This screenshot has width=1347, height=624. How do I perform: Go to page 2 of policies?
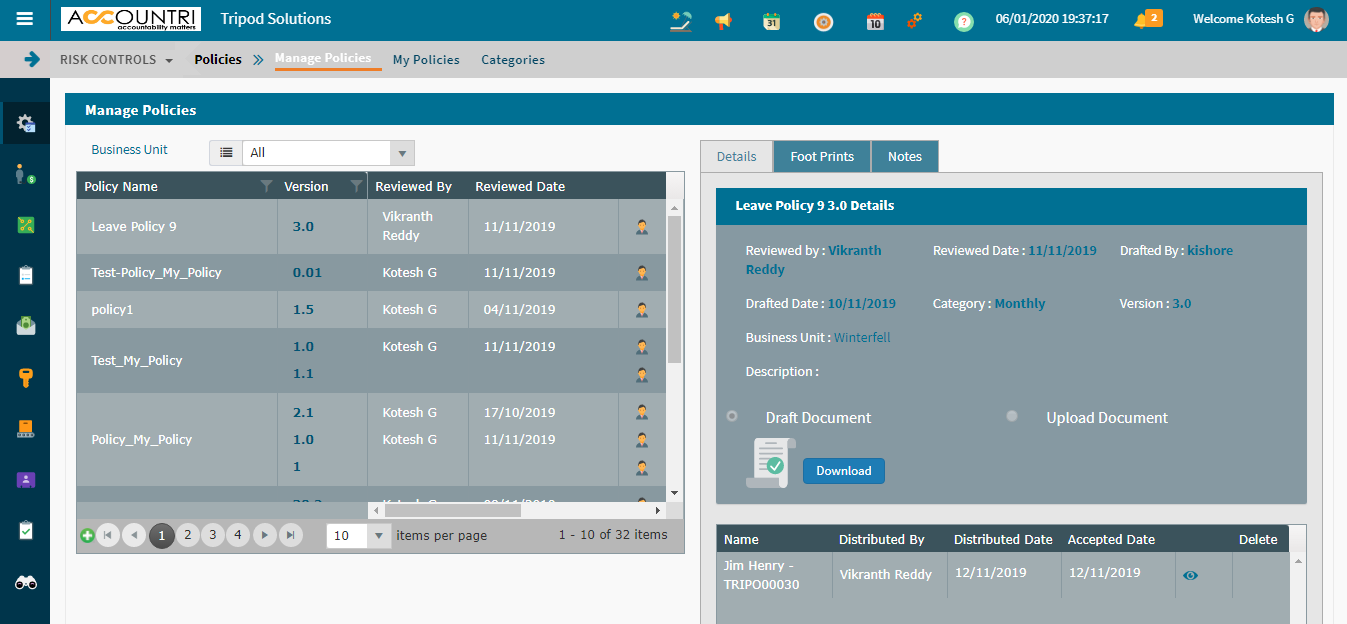tap(187, 536)
